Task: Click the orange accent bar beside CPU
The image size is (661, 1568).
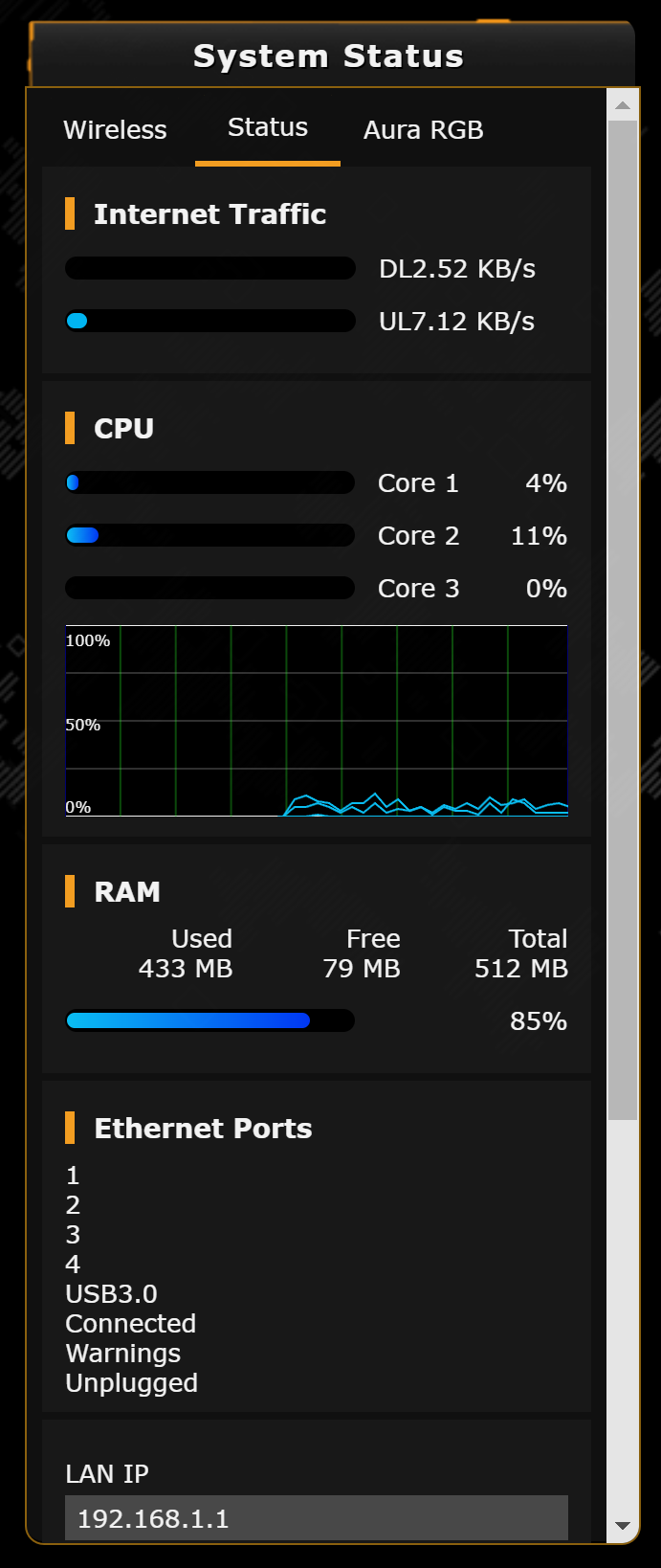Action: [x=71, y=430]
